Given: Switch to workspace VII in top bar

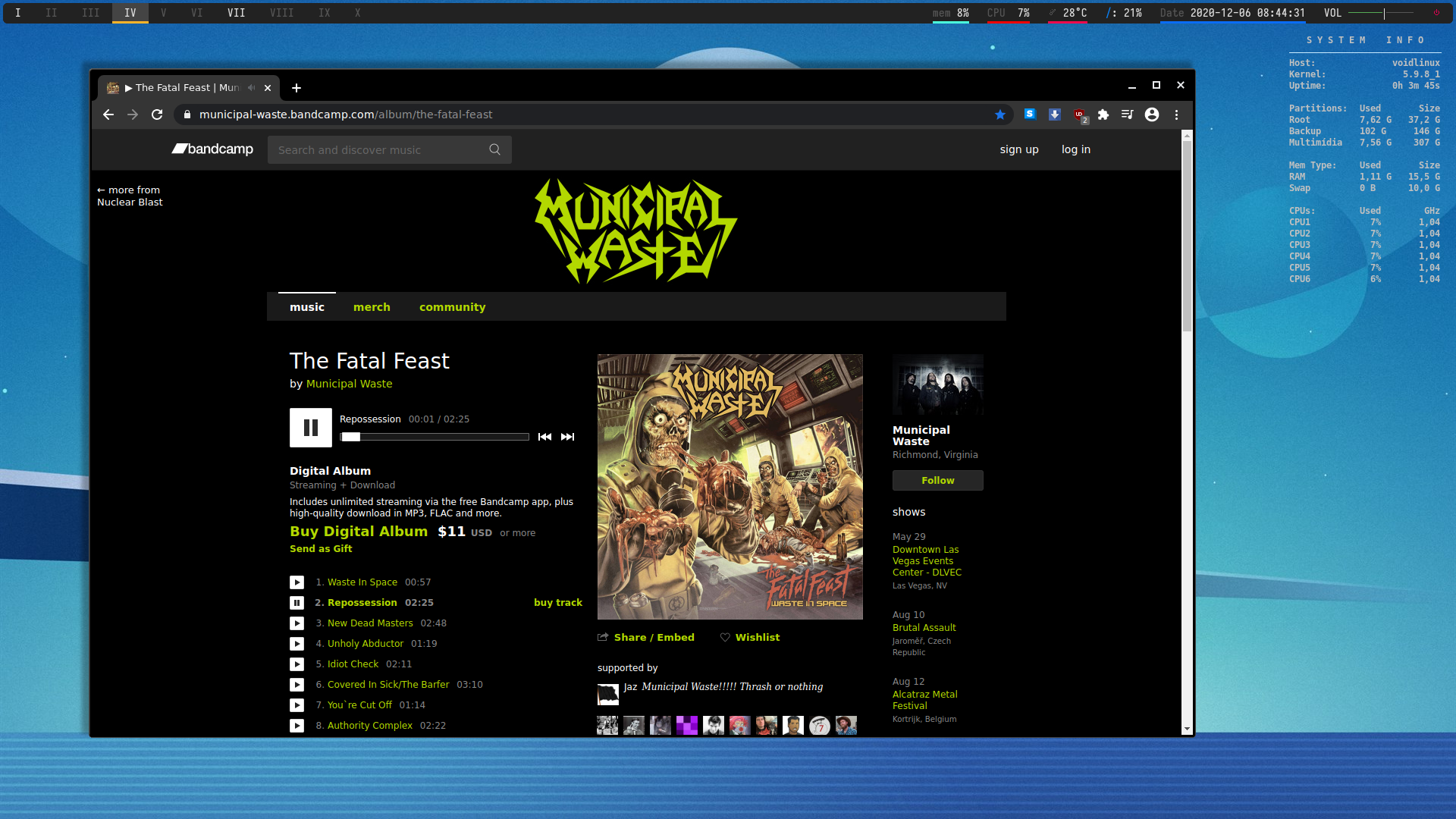Looking at the screenshot, I should pyautogui.click(x=236, y=13).
